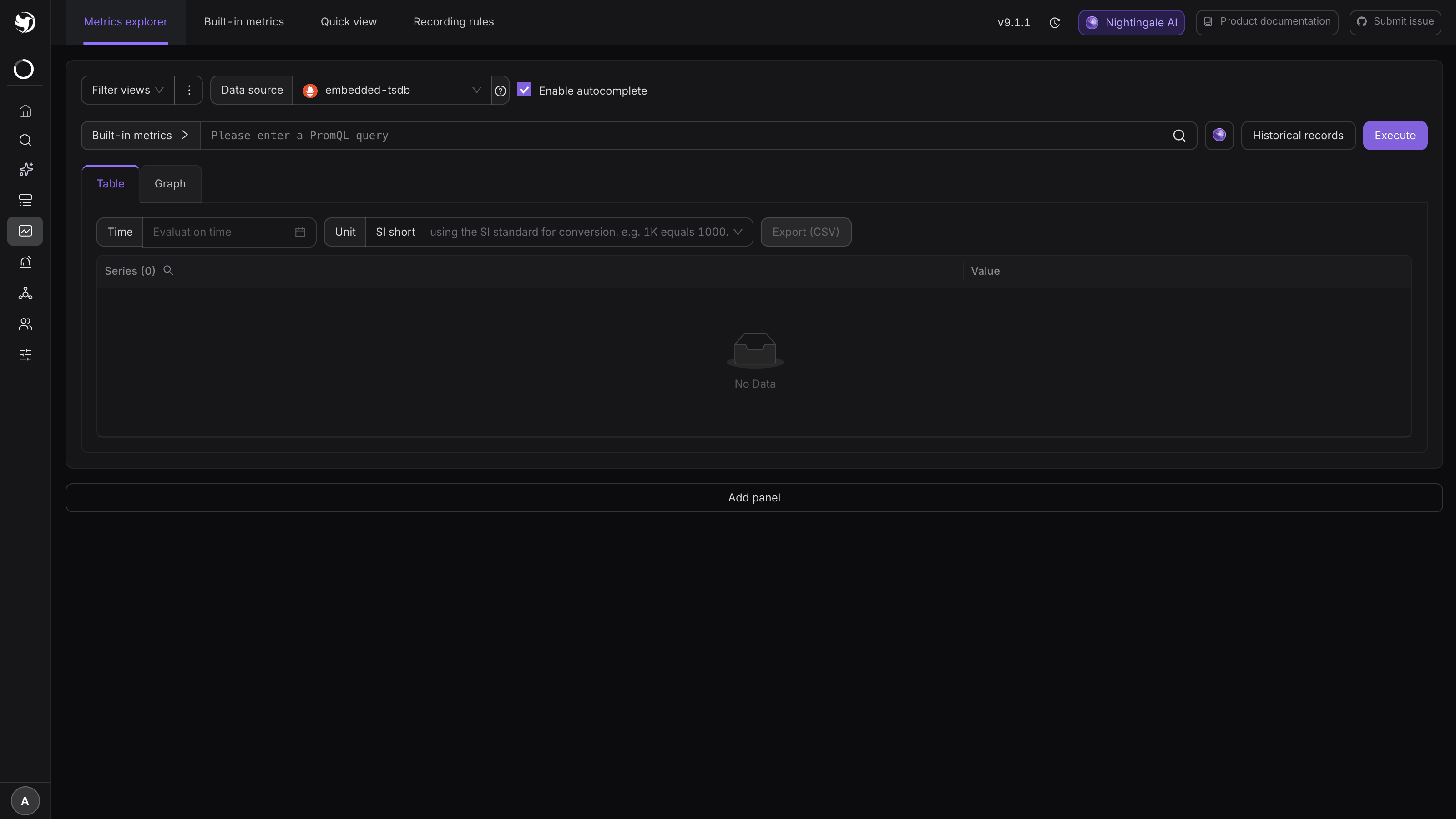Viewport: 1456px width, 819px height.
Task: Select the Table result tab
Action: pyautogui.click(x=110, y=184)
